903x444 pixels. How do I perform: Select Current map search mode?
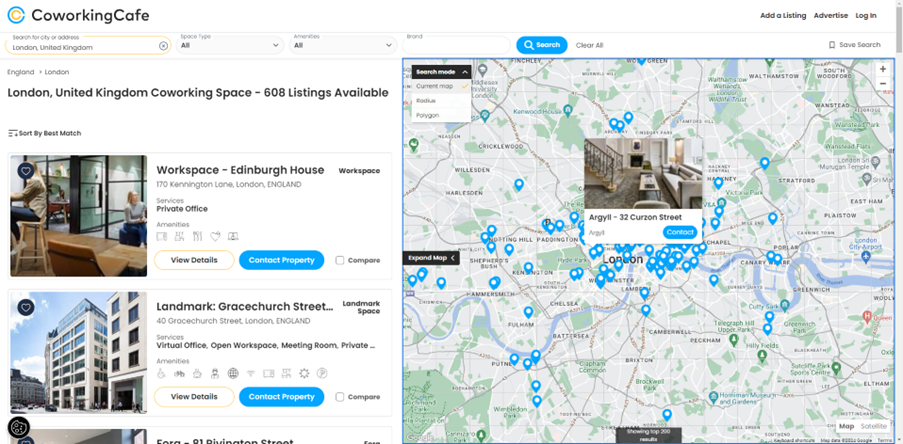coord(442,86)
